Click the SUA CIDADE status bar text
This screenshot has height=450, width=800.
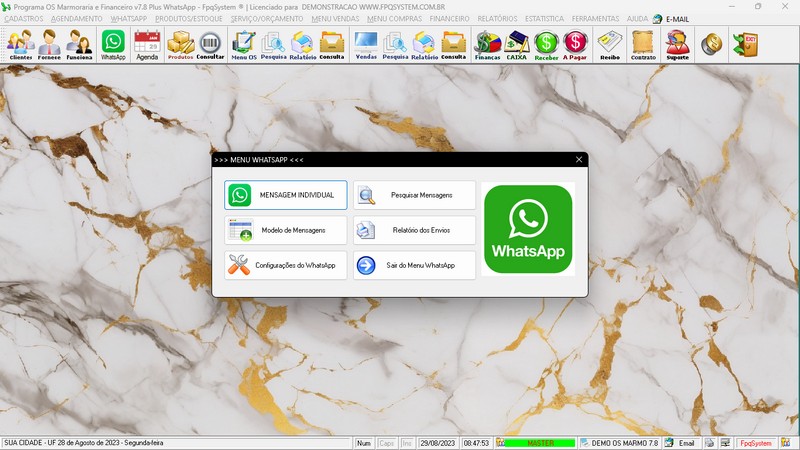point(84,443)
